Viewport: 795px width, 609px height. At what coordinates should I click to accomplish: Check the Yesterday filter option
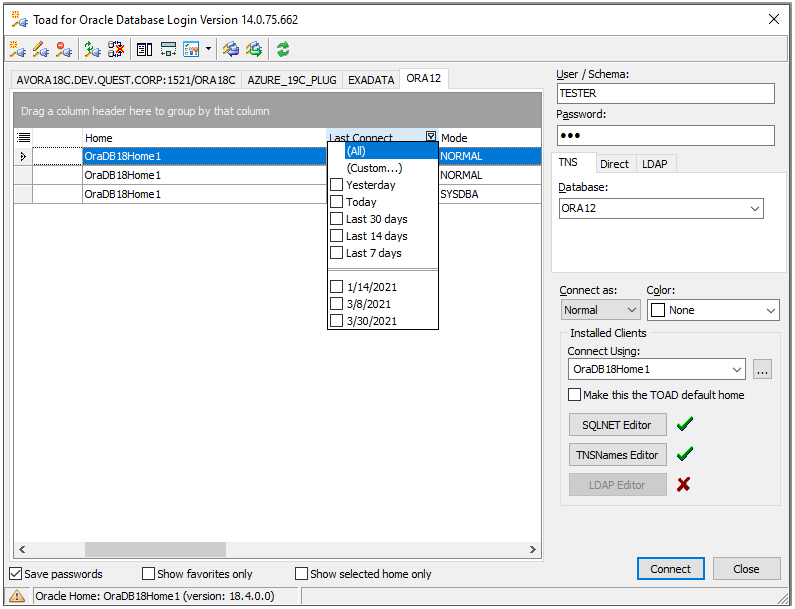337,185
